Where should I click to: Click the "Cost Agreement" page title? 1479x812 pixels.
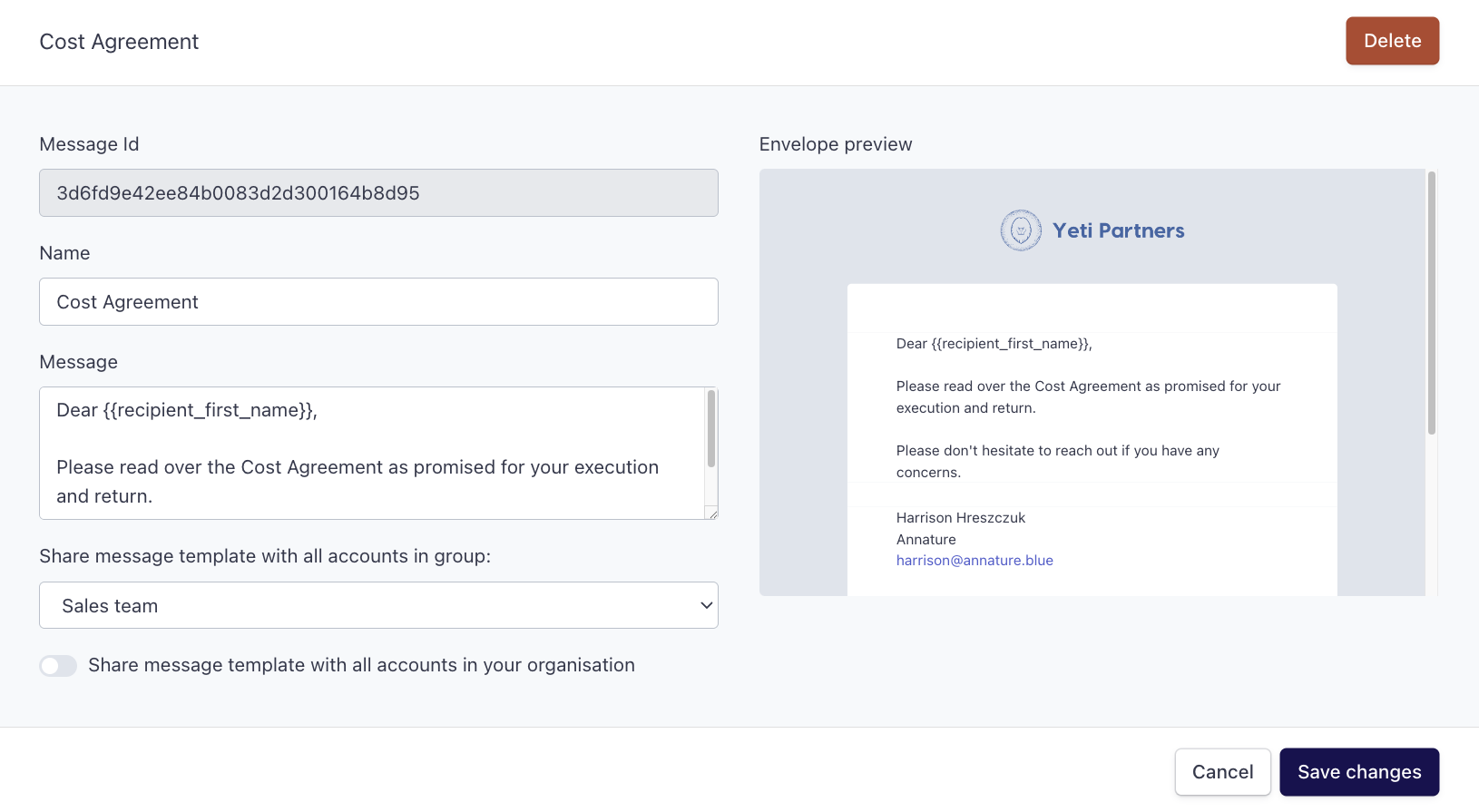(119, 42)
